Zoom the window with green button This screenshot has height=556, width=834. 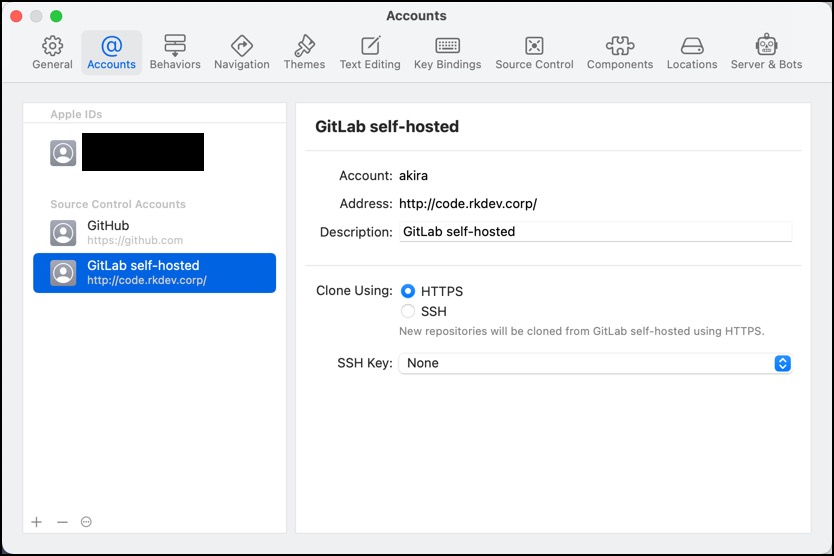pyautogui.click(x=56, y=16)
